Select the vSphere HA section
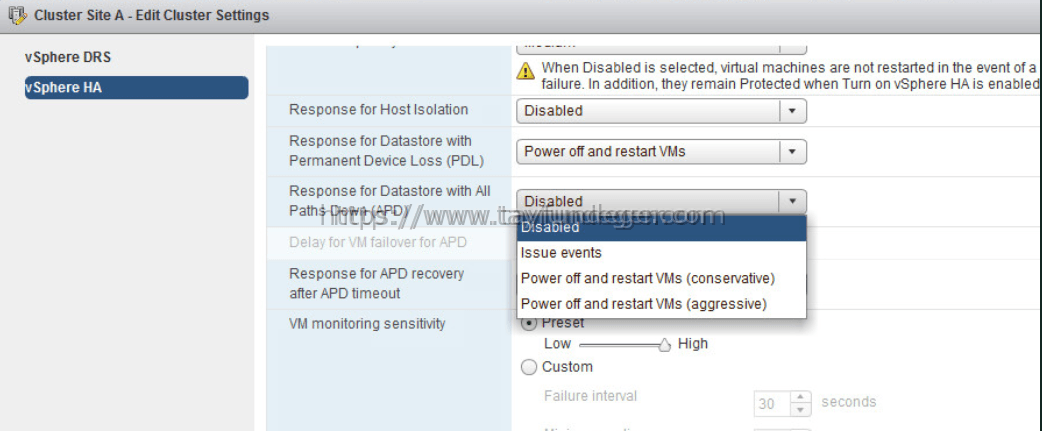The height and width of the screenshot is (431, 1042). (x=136, y=87)
